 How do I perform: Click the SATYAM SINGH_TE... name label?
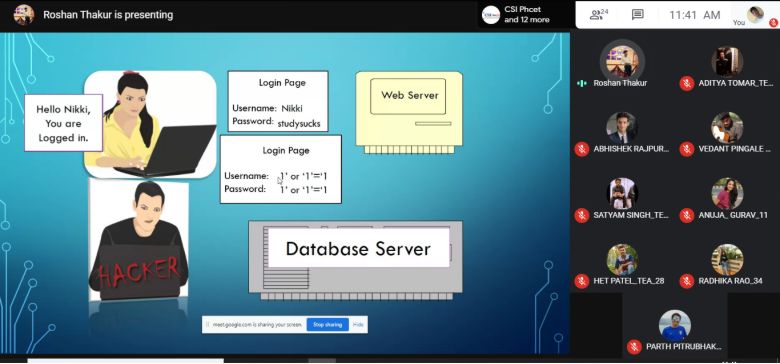click(631, 215)
